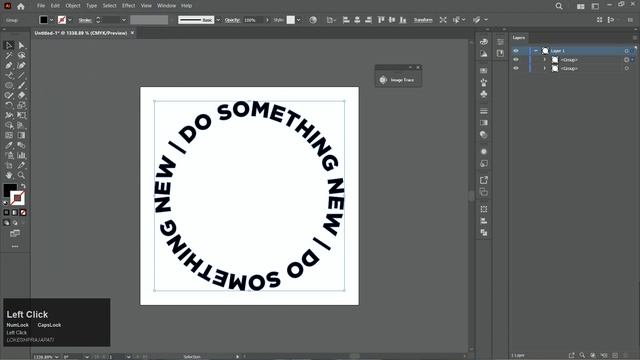
Task: Click Recolor Artwork wheel icon
Action: pos(313,20)
